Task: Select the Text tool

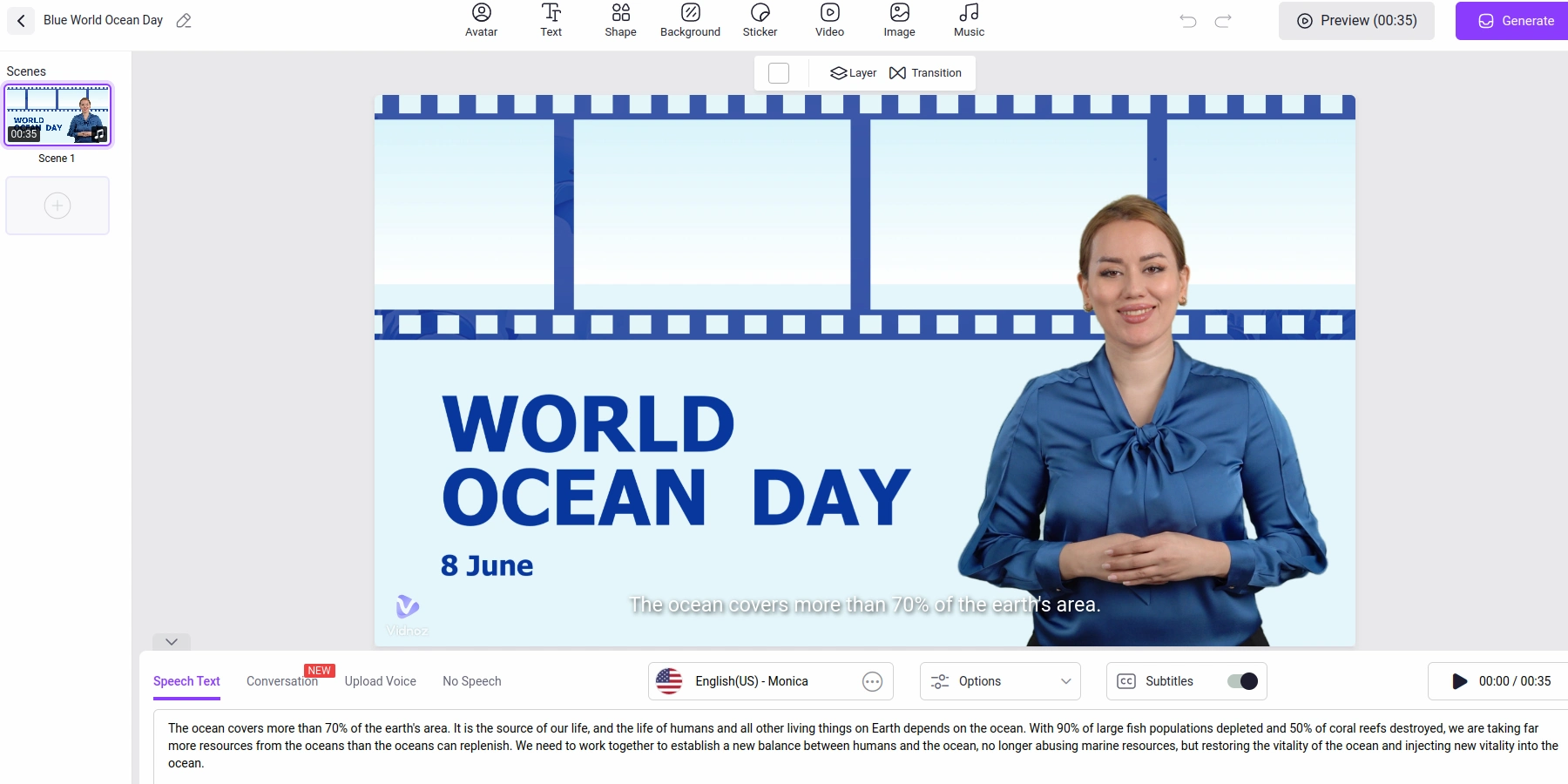Action: pyautogui.click(x=551, y=20)
